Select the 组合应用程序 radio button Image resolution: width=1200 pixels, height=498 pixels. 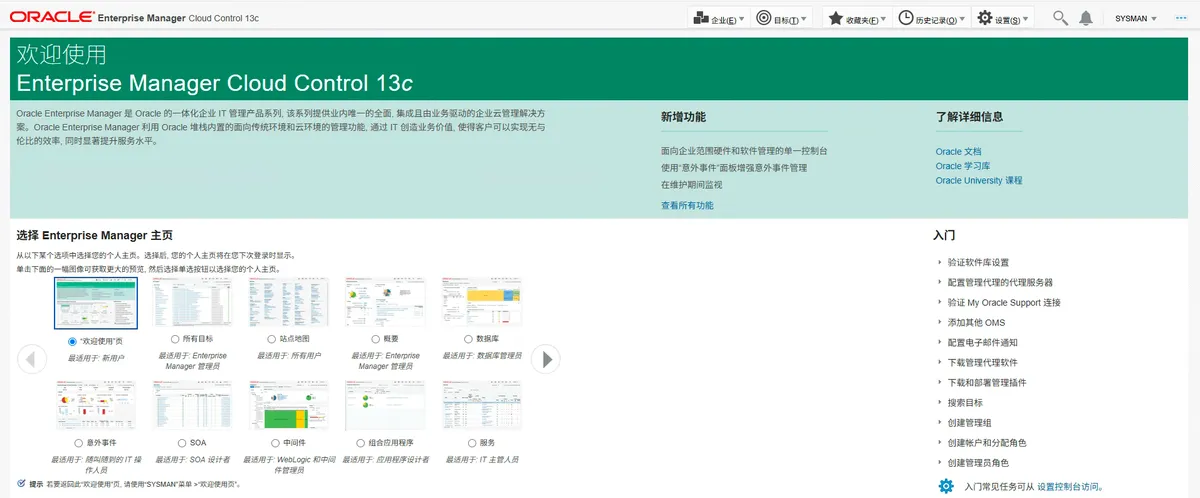click(x=362, y=442)
